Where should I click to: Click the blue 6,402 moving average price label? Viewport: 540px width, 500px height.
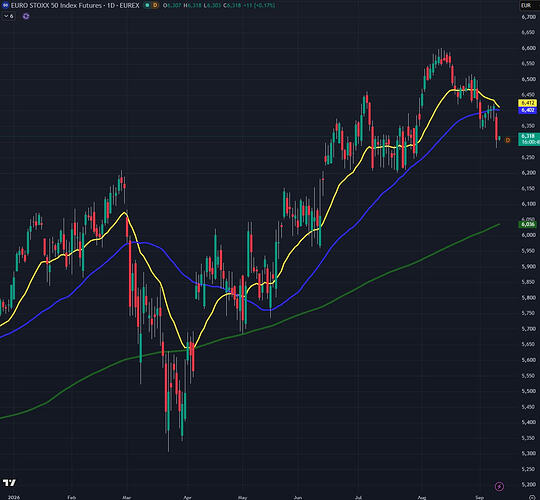(x=528, y=110)
